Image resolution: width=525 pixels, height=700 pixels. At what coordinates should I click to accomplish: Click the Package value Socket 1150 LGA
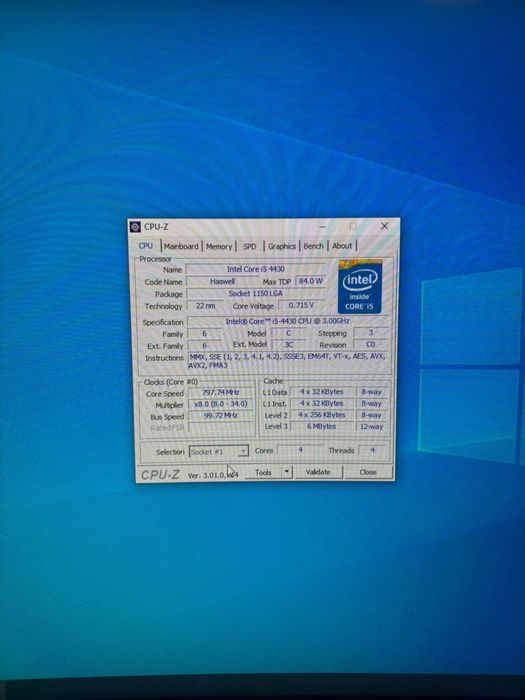click(255, 294)
